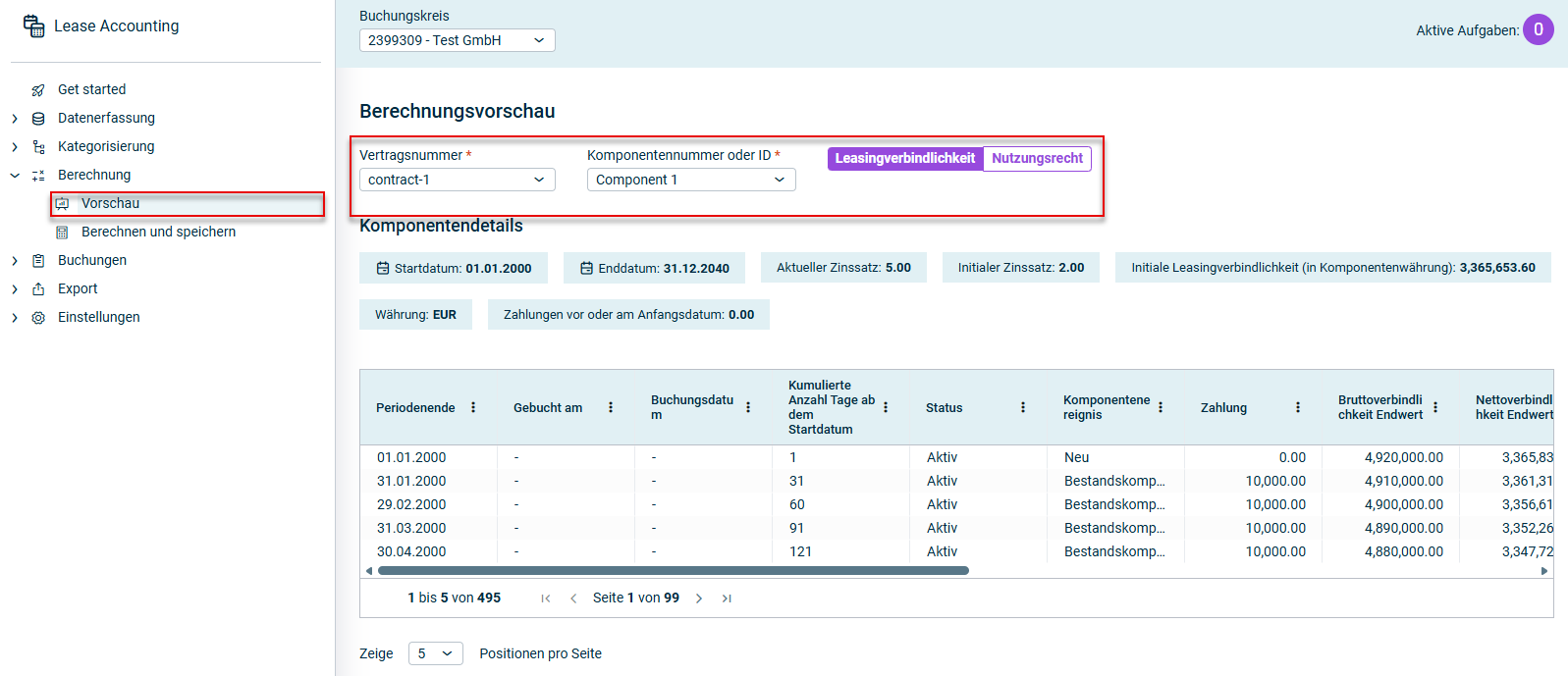Jump to the last page of results
Screen dimensions: 1568x676
coord(727,598)
